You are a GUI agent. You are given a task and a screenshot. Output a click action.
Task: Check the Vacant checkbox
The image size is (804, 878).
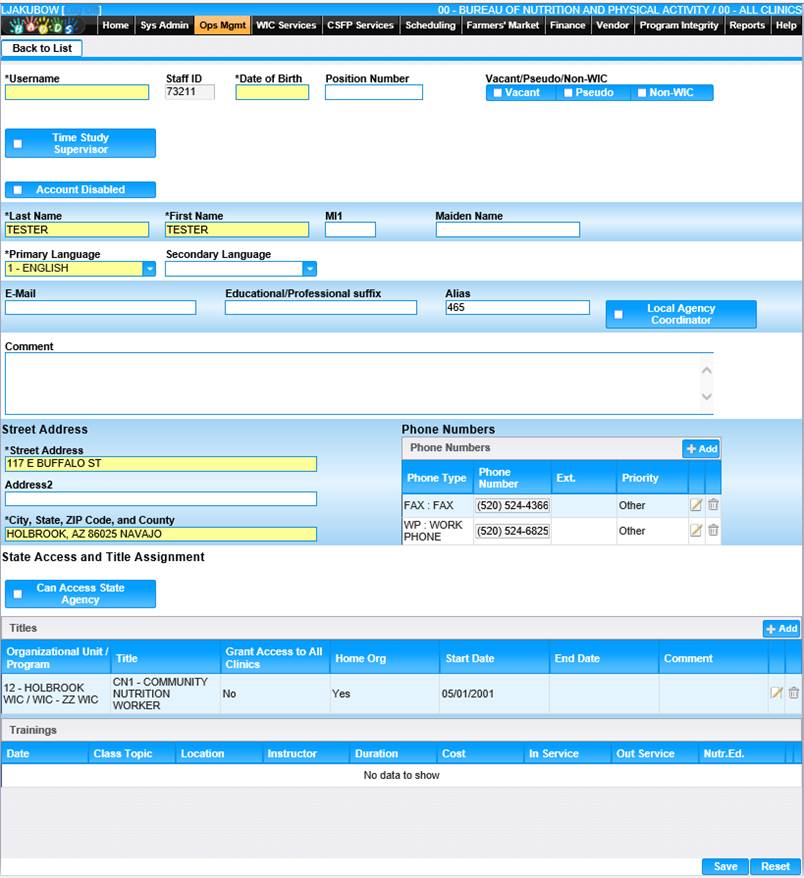(x=498, y=93)
